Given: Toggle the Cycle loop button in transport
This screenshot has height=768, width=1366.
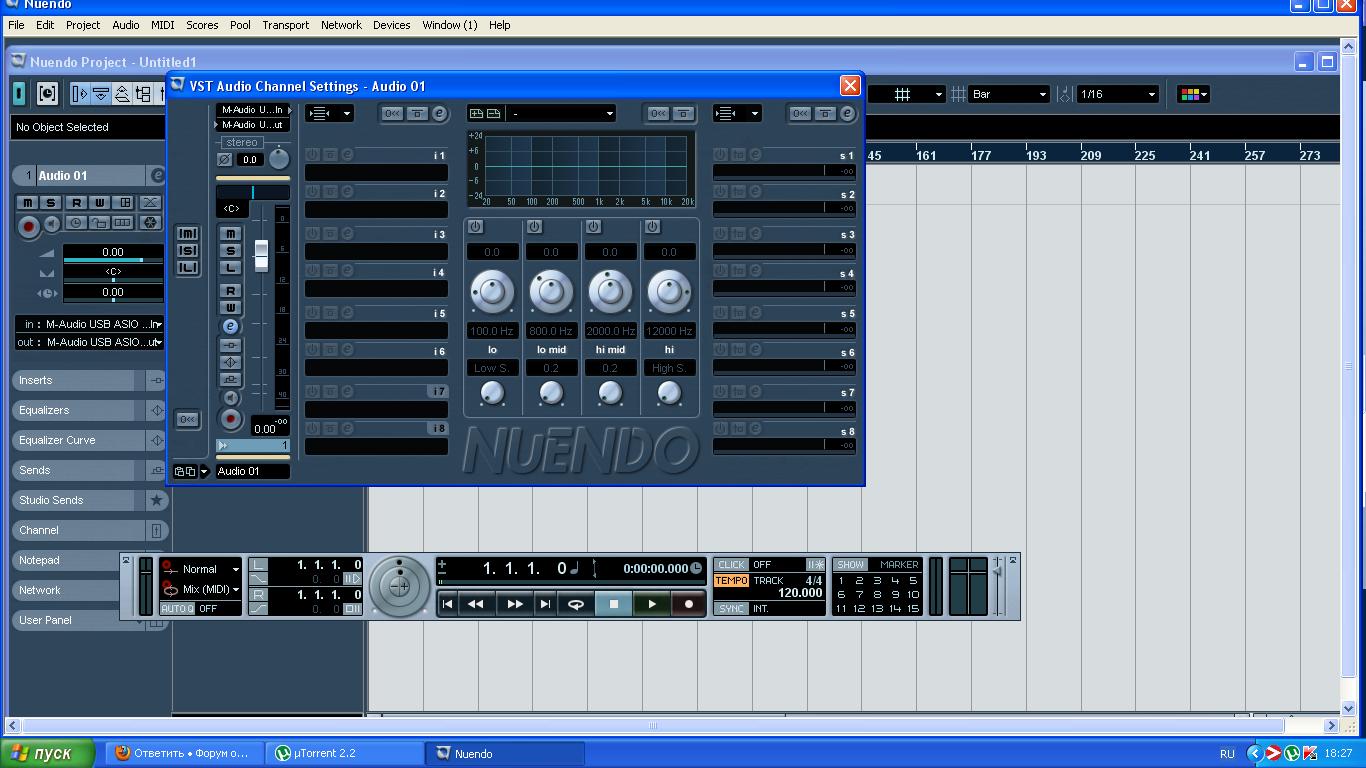Looking at the screenshot, I should (576, 604).
